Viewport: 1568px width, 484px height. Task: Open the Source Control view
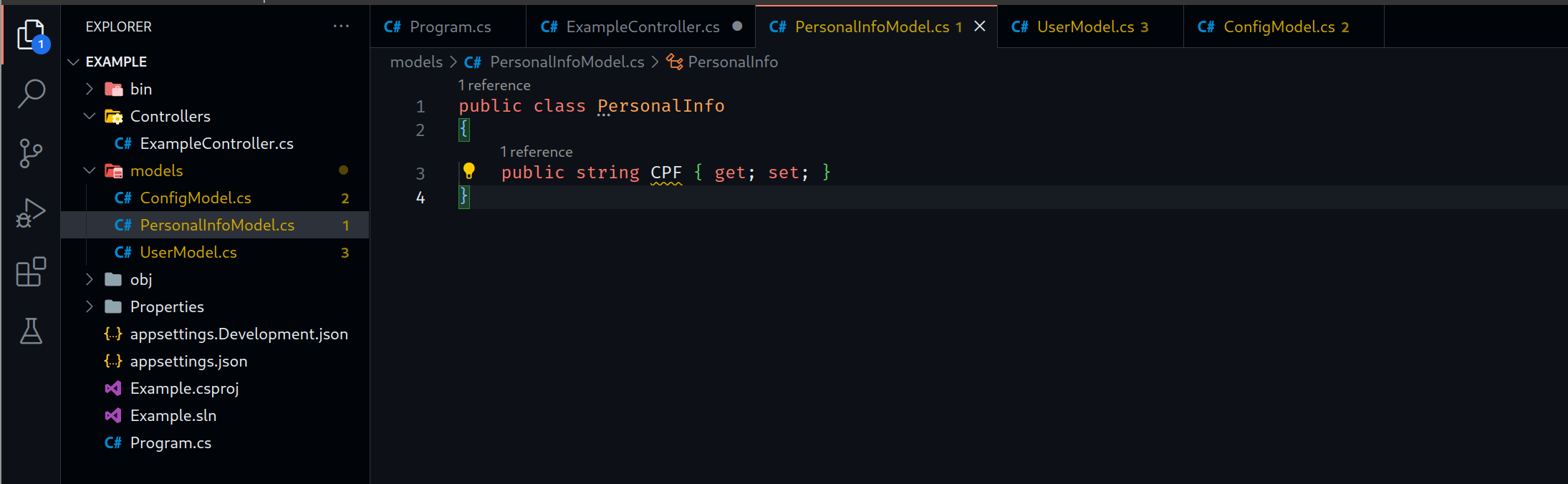point(32,153)
